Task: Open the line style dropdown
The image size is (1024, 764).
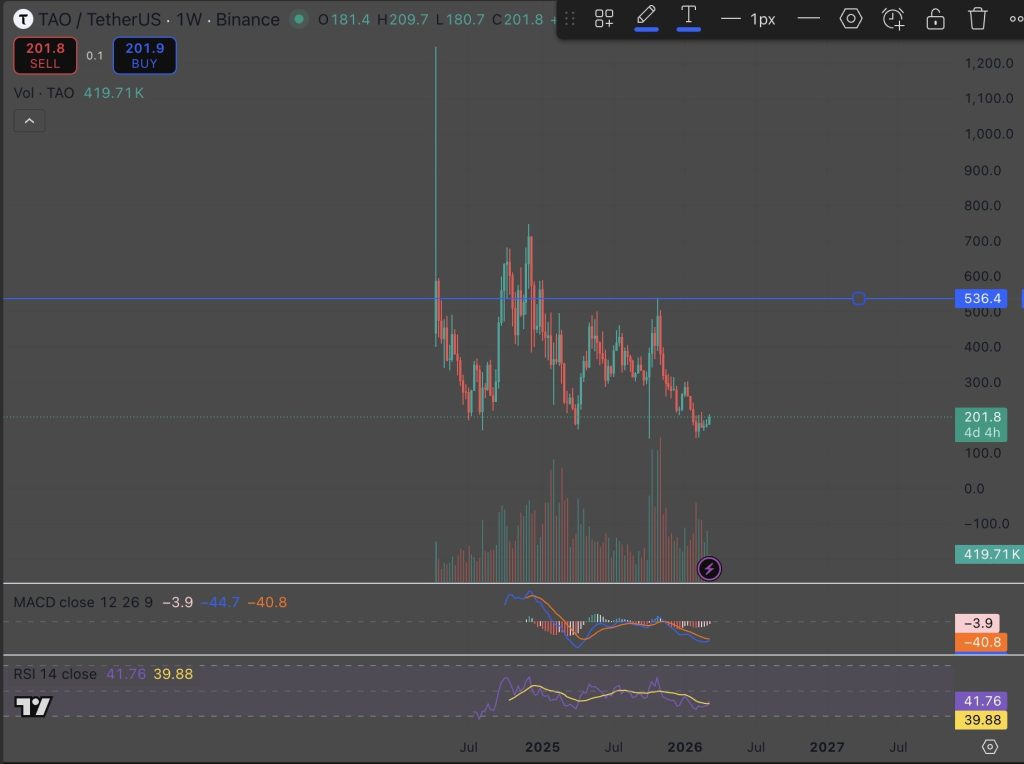Action: click(808, 18)
